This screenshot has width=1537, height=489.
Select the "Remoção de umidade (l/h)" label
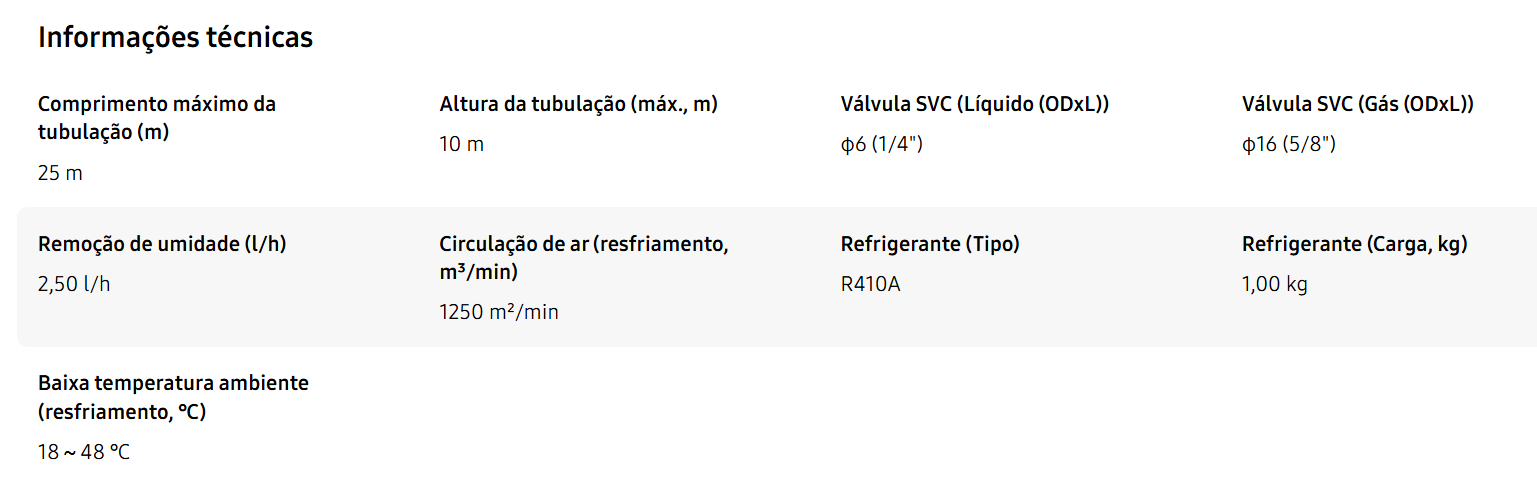tap(162, 244)
